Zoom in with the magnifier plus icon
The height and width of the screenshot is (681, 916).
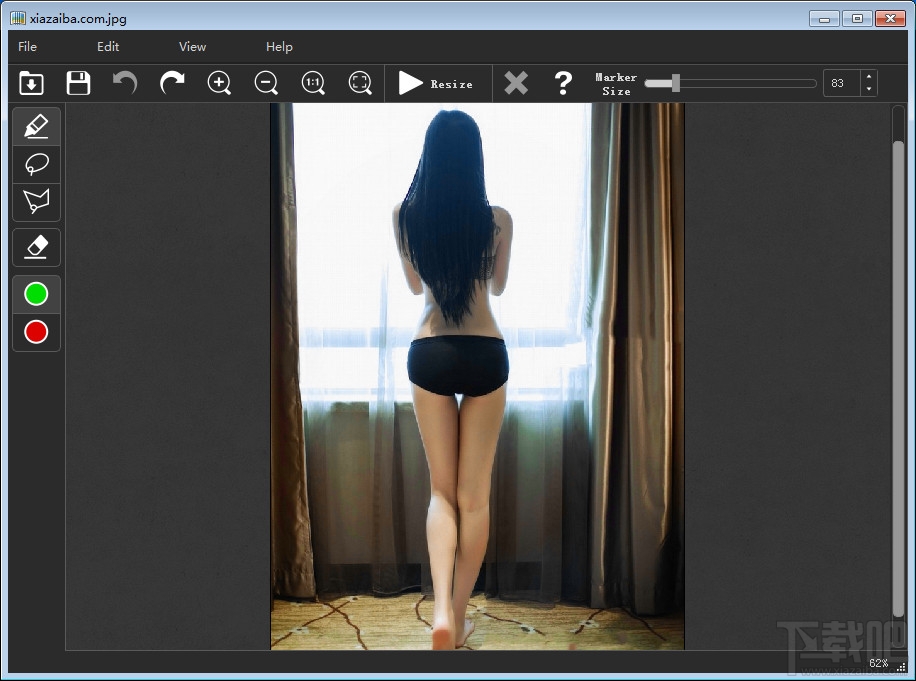[x=220, y=83]
